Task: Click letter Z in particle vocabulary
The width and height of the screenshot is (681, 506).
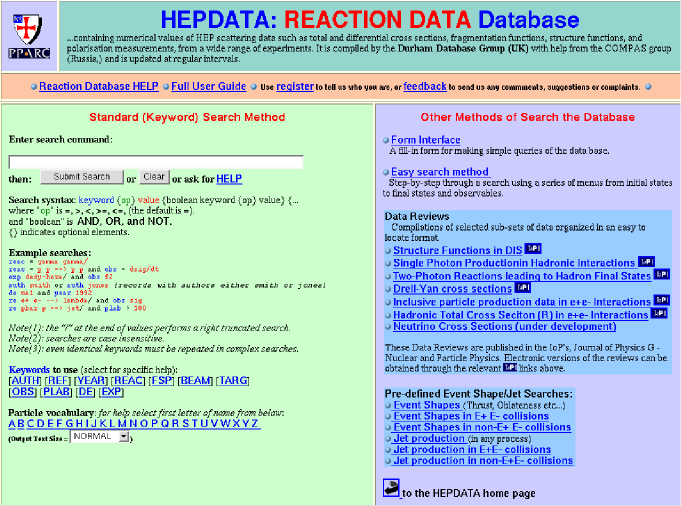Action: tap(255, 423)
